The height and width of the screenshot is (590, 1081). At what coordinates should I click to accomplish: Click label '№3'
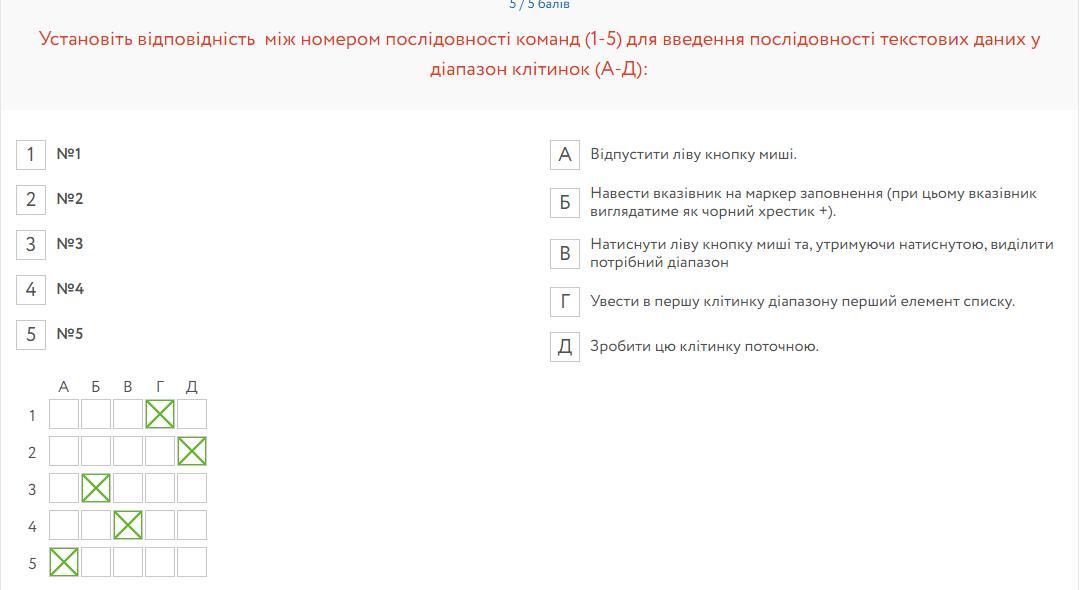tap(70, 244)
